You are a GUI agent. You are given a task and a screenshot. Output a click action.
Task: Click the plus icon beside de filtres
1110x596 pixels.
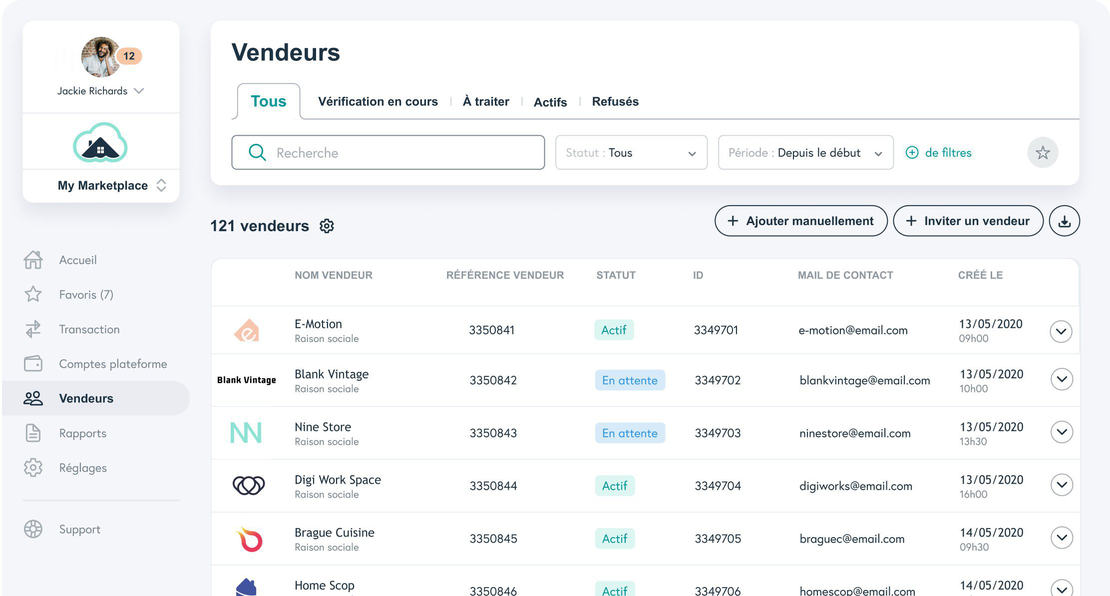click(x=912, y=153)
